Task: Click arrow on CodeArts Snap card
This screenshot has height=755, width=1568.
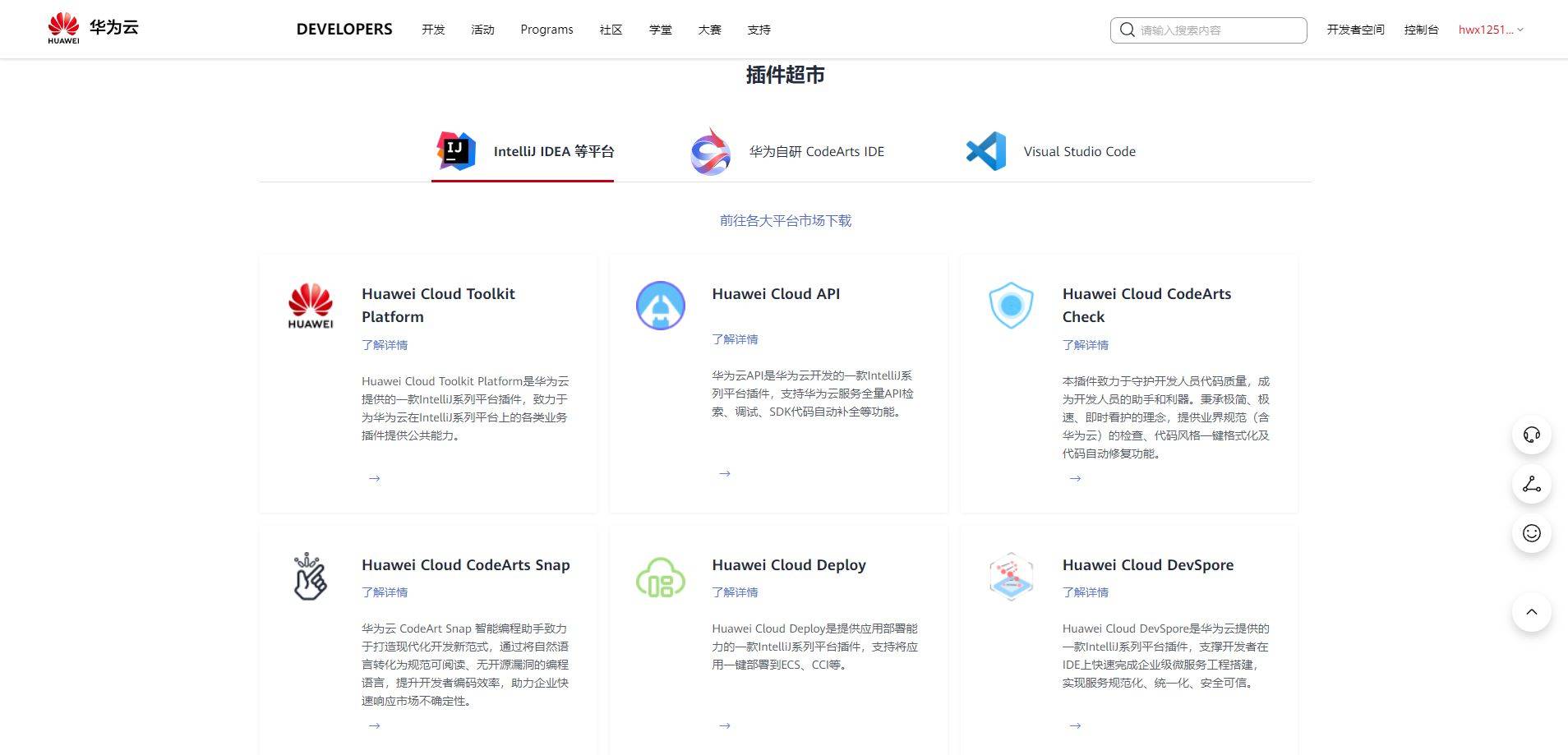Action: 375,725
